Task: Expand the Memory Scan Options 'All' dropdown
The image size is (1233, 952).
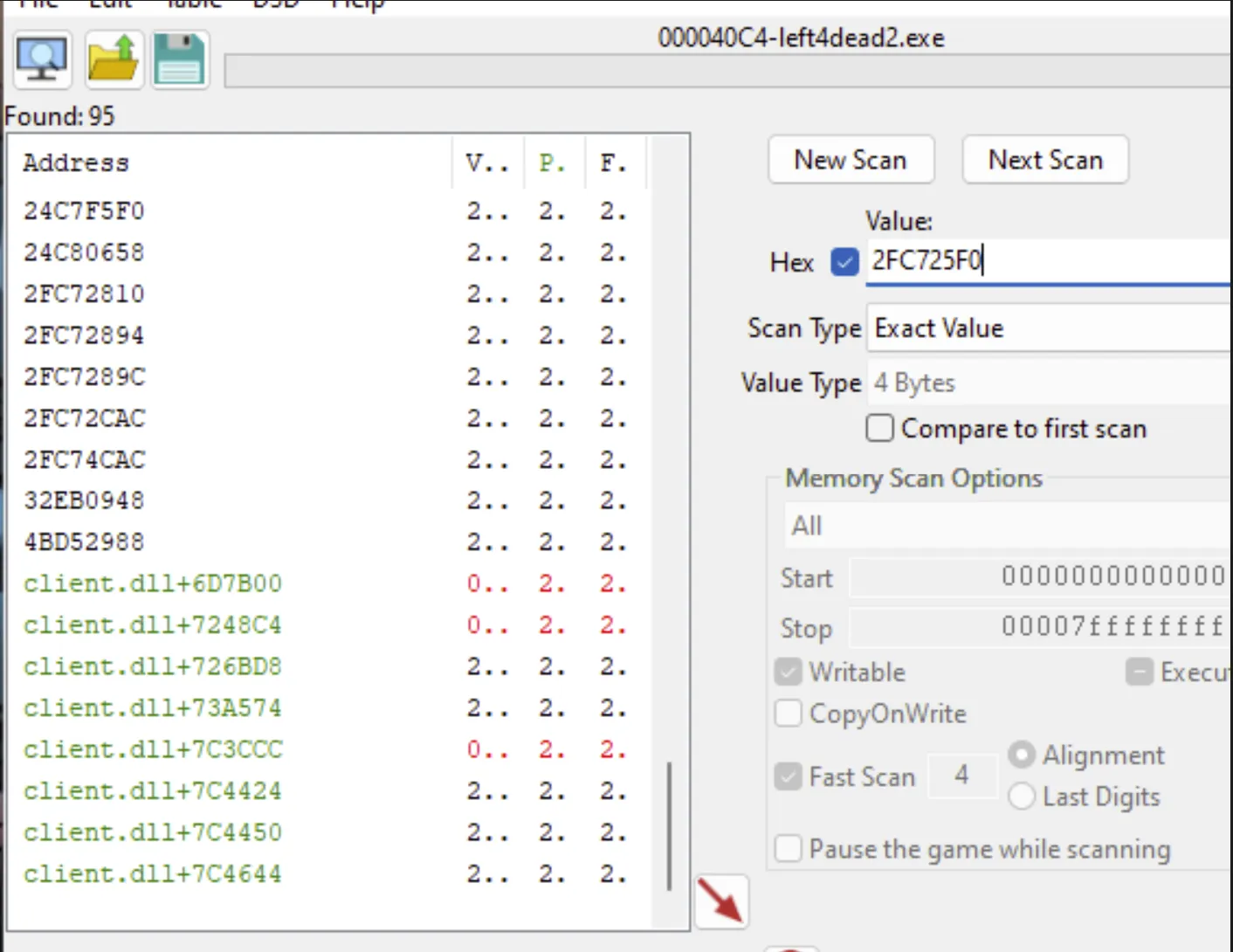Action: (x=1004, y=525)
